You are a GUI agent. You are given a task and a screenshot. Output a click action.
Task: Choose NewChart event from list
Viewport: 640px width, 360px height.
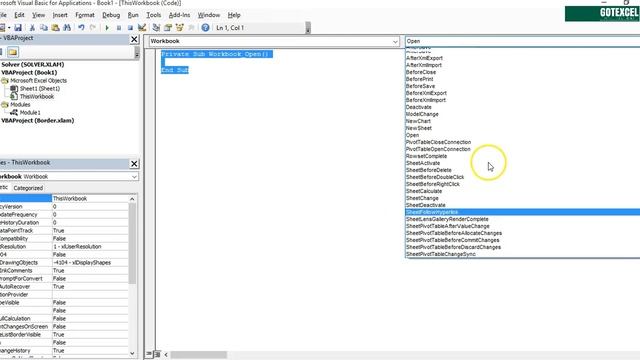[418, 121]
